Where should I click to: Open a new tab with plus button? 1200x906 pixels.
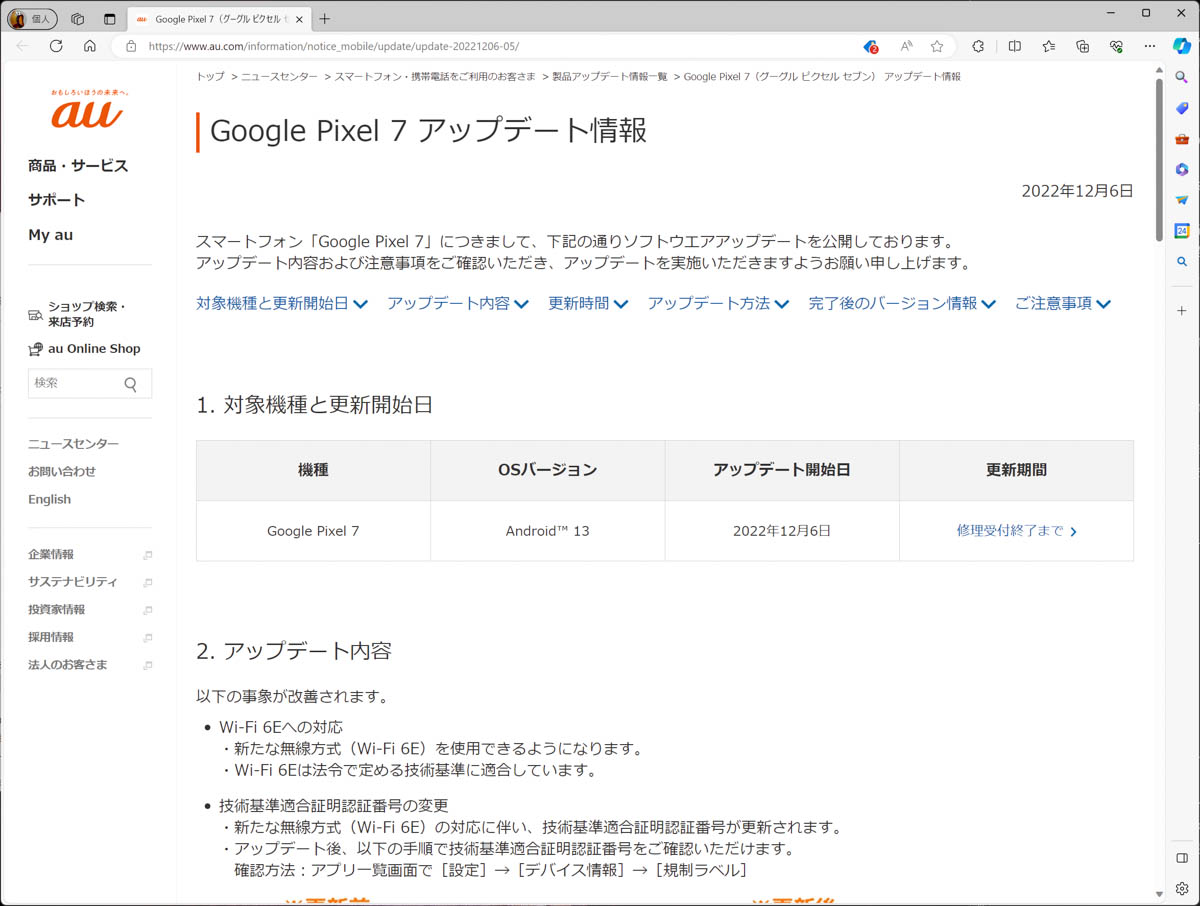point(325,19)
